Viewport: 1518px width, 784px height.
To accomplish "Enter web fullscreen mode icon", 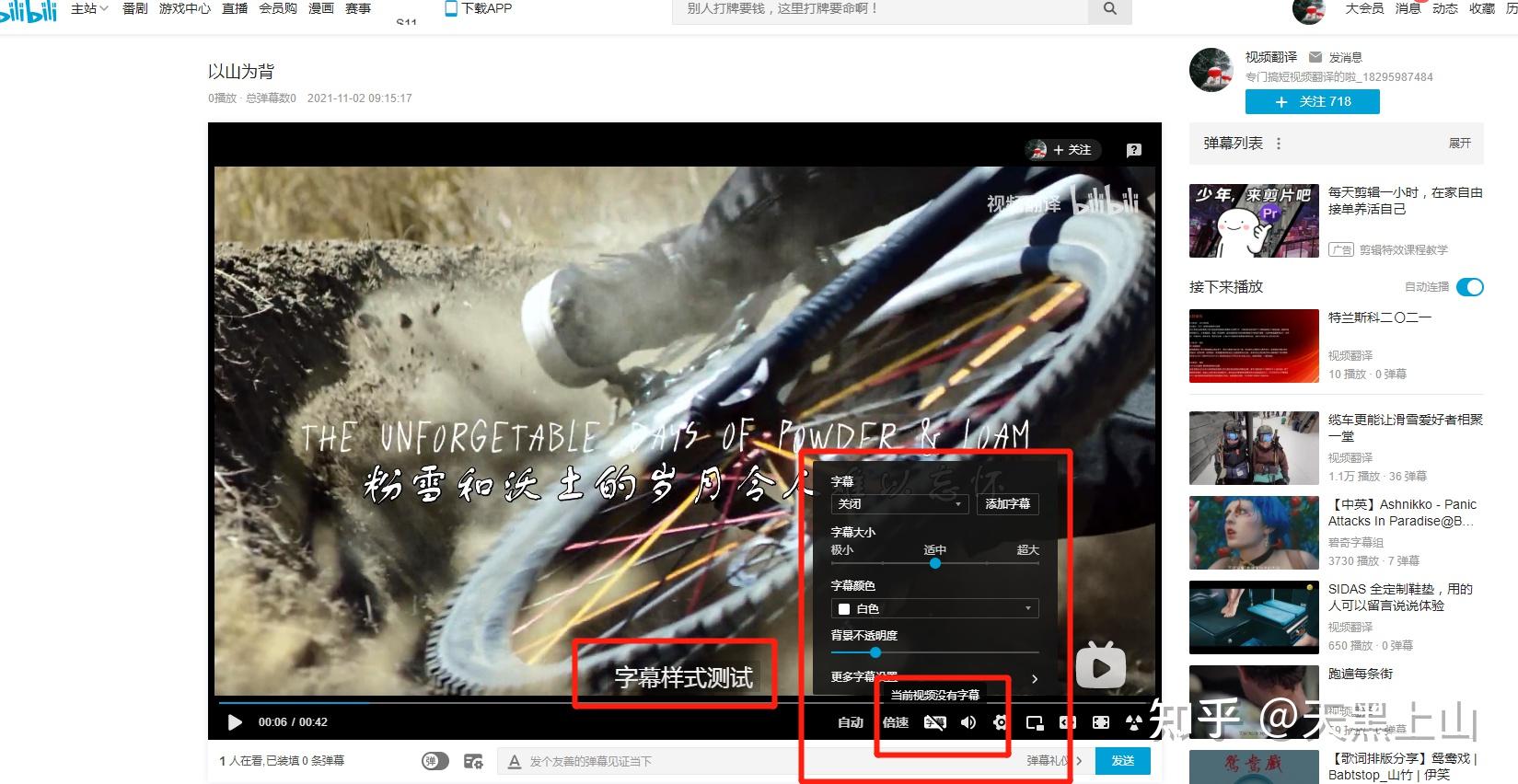I will tap(1101, 722).
